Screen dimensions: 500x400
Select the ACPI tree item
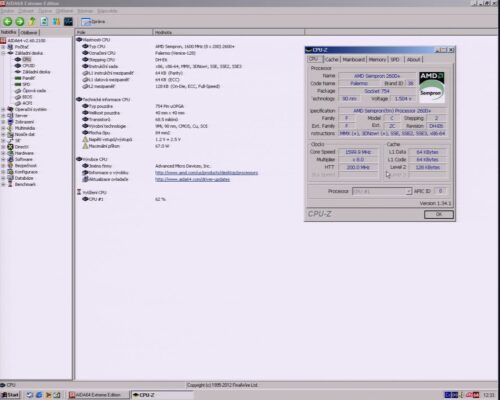pyautogui.click(x=27, y=103)
